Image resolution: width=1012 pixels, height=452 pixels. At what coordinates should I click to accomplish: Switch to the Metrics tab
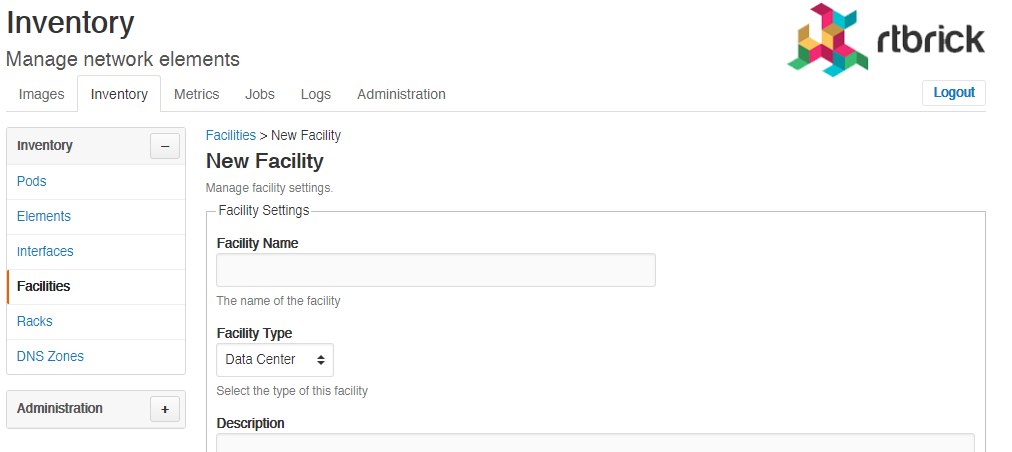(x=197, y=94)
